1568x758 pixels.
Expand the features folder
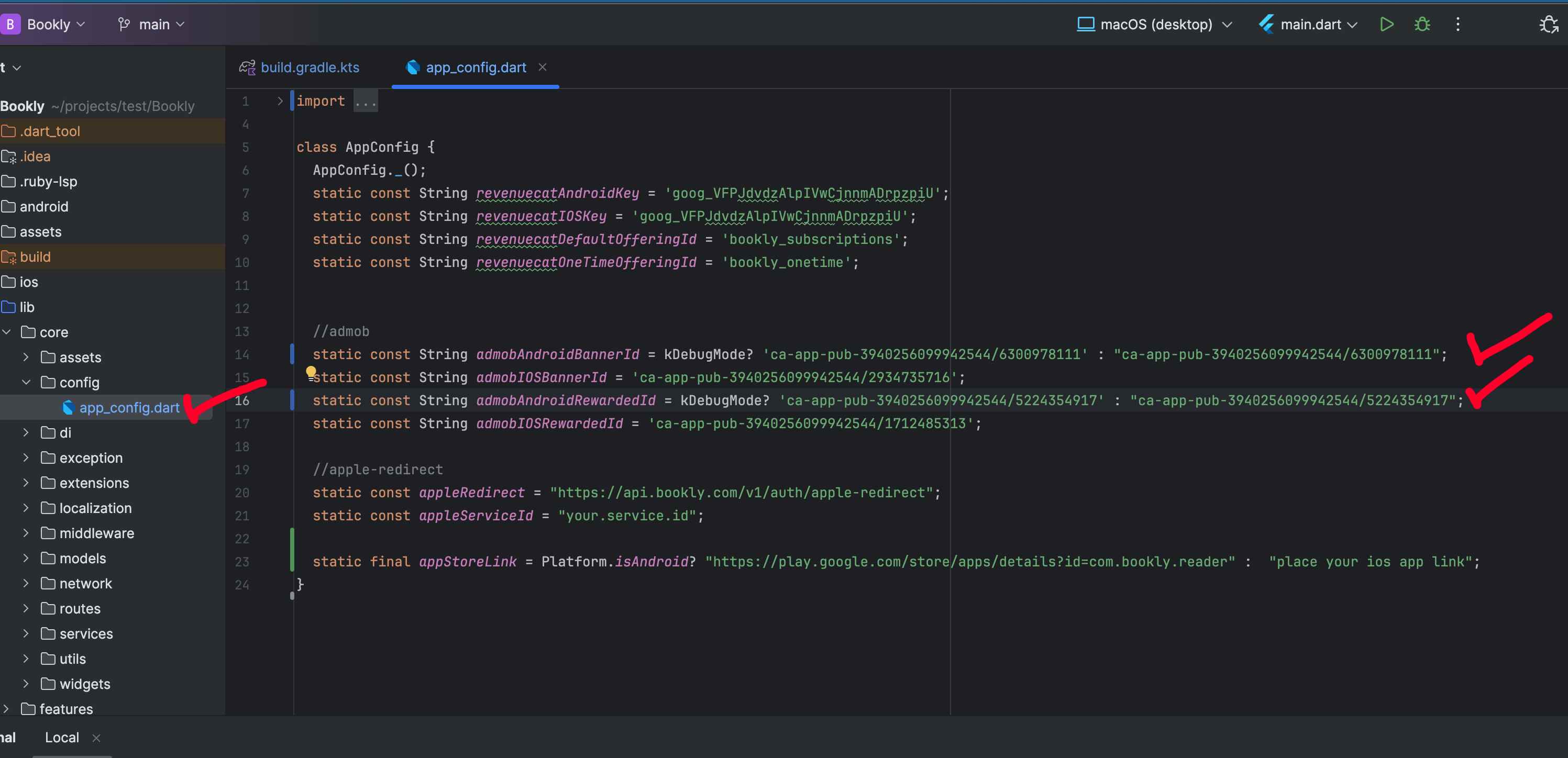pos(7,709)
